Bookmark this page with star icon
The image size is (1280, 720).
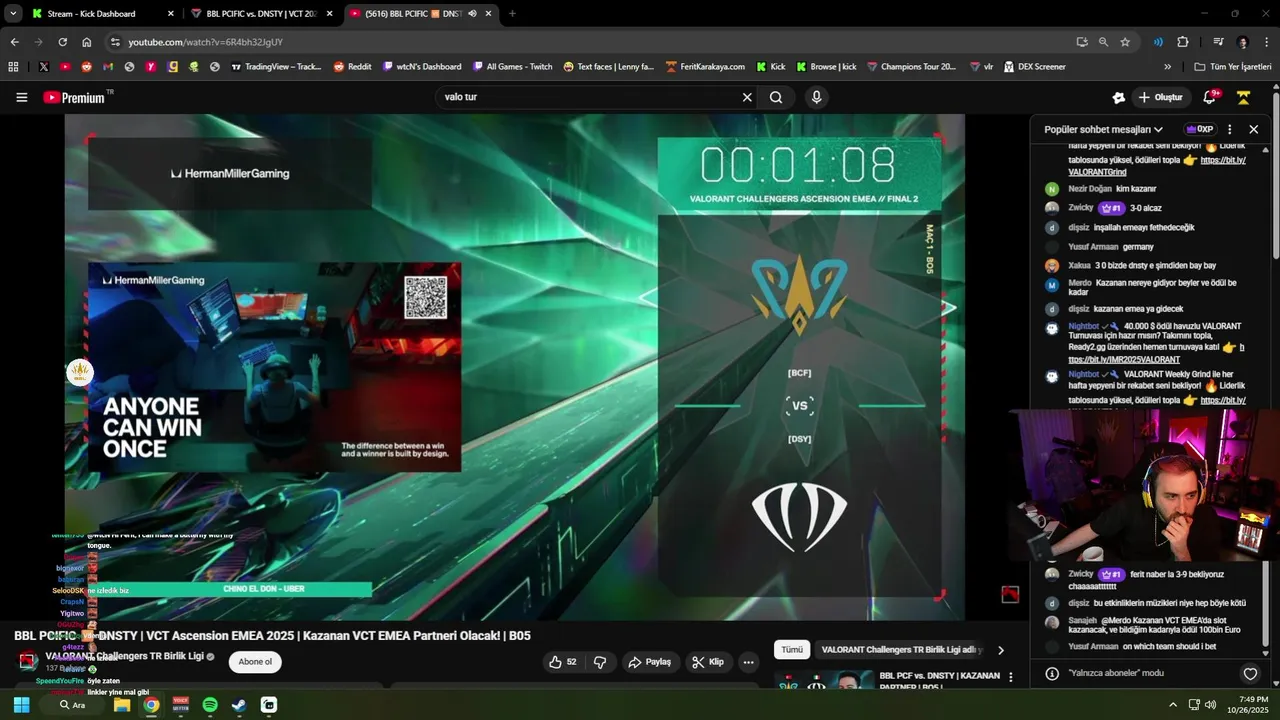[x=1125, y=42]
